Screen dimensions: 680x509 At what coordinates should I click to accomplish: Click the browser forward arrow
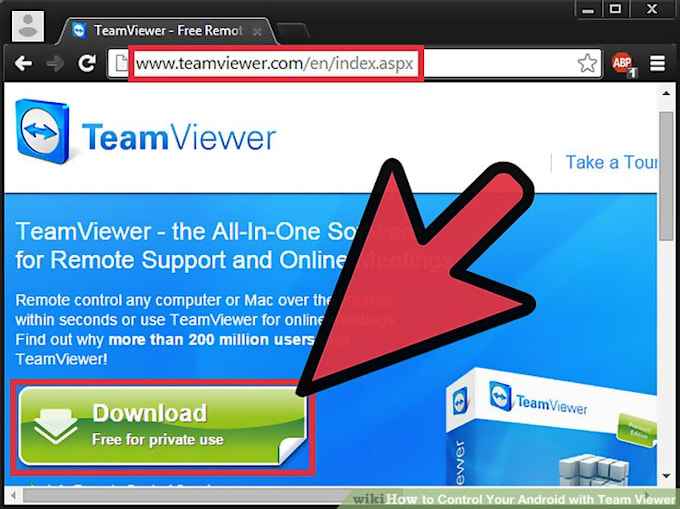[55, 64]
